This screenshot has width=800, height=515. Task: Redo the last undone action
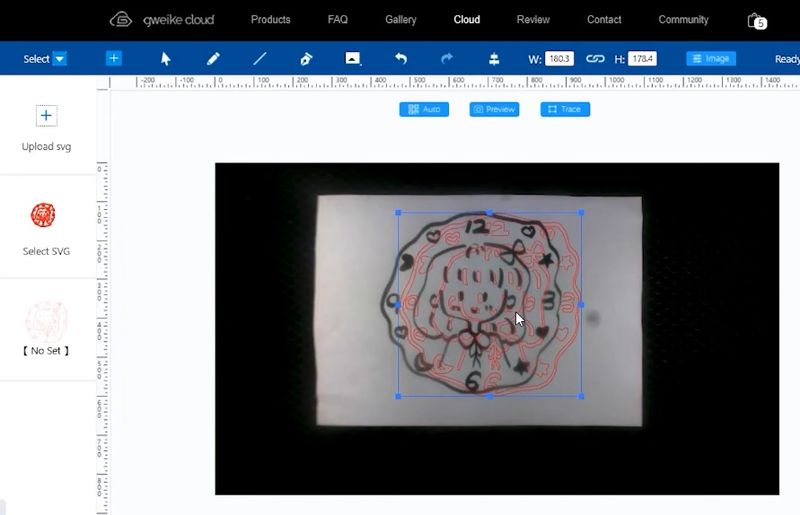coord(447,59)
